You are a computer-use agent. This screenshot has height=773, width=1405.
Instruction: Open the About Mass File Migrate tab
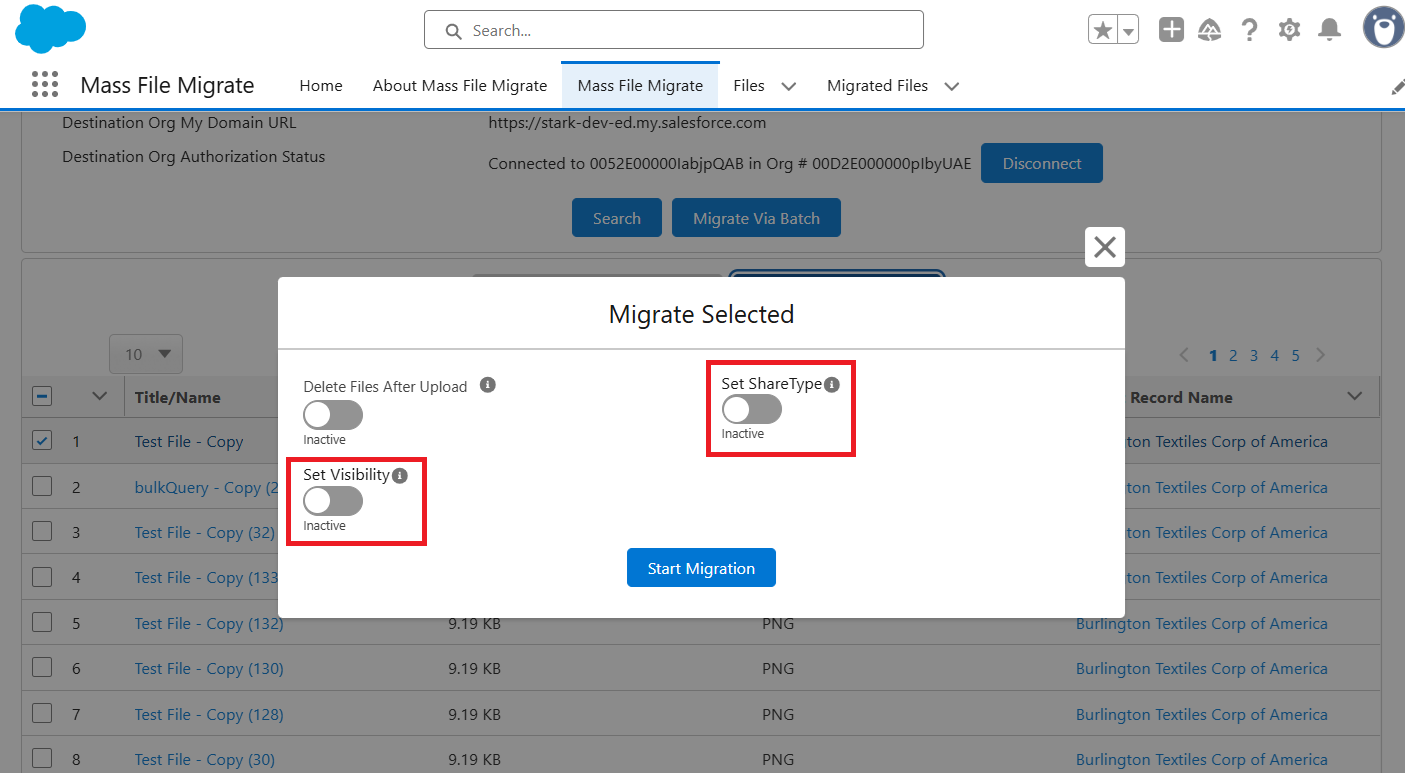point(460,86)
